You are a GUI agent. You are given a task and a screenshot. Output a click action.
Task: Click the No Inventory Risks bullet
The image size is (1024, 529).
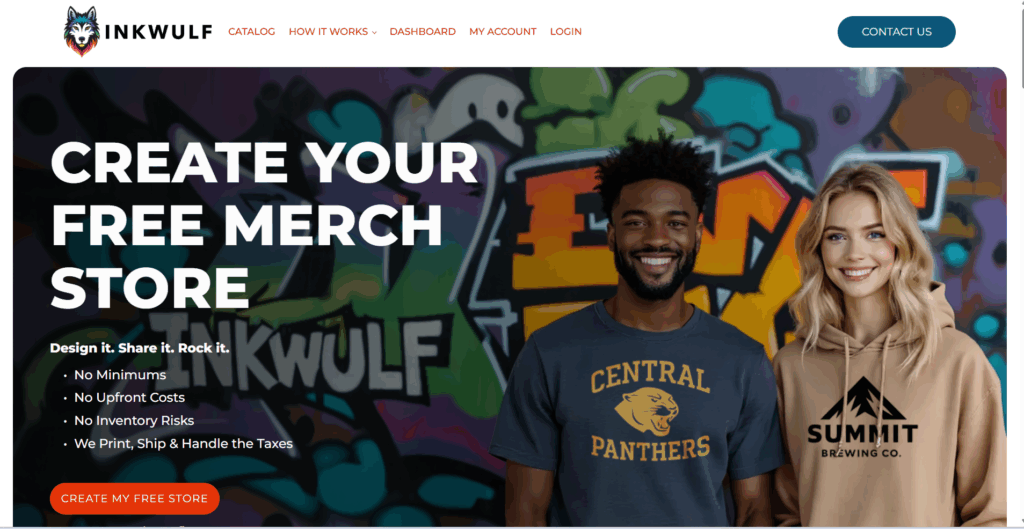134,421
